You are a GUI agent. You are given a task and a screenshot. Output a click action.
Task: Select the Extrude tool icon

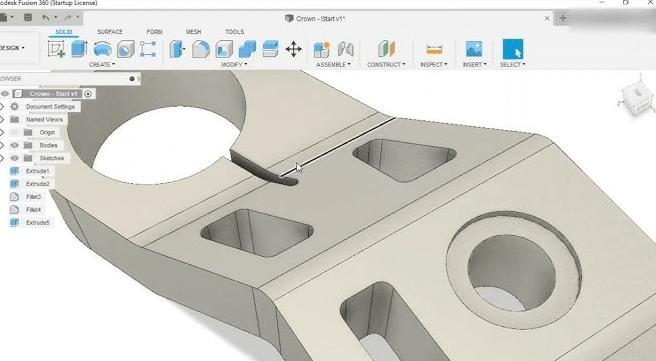79,49
